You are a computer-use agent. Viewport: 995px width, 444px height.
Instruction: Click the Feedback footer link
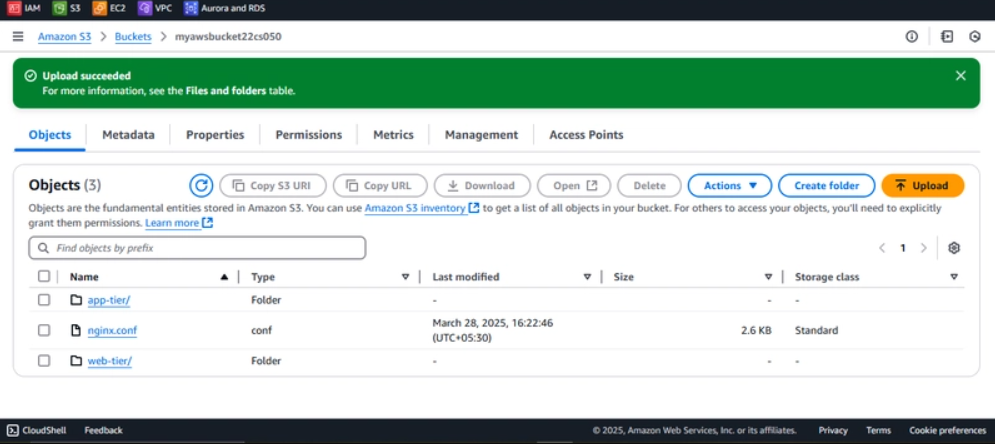pos(103,430)
